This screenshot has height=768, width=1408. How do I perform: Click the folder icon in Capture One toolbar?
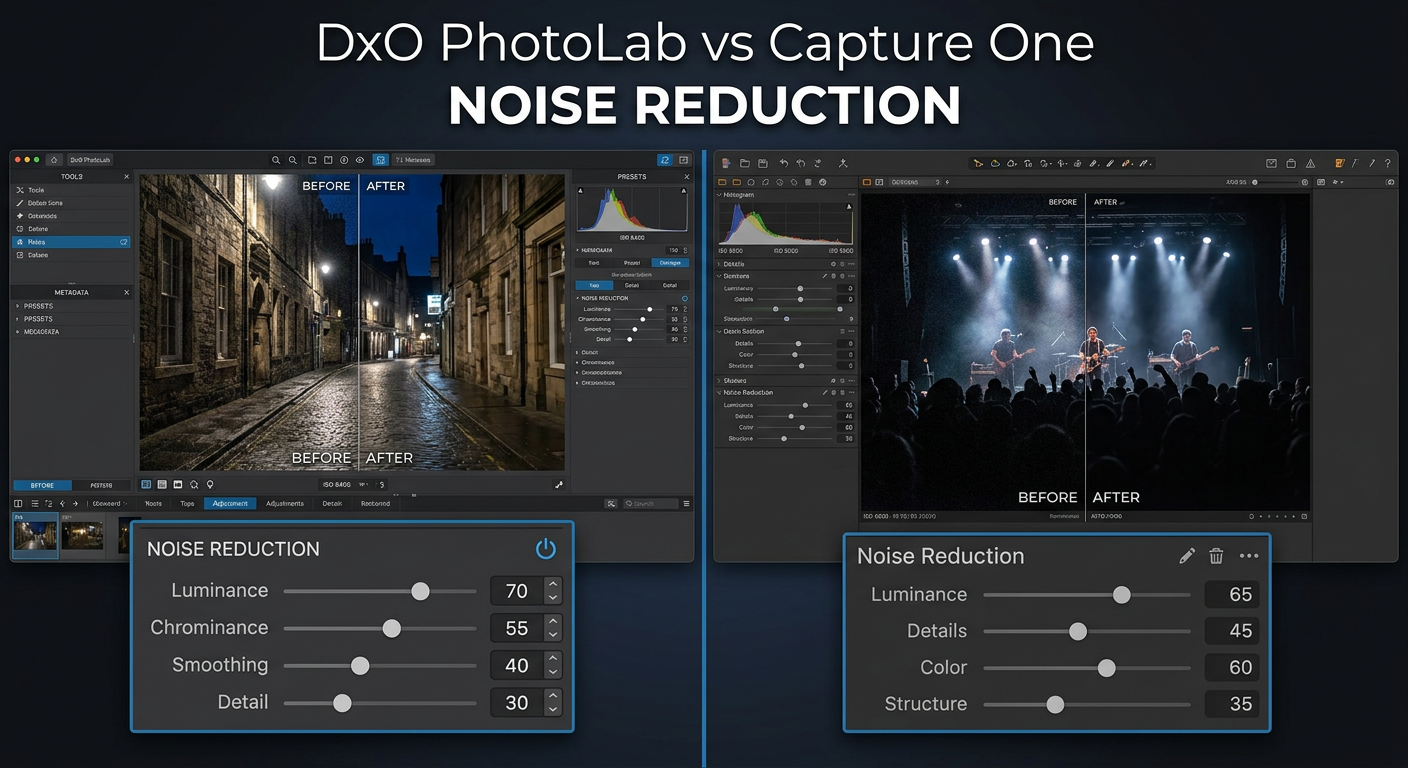pyautogui.click(x=744, y=163)
